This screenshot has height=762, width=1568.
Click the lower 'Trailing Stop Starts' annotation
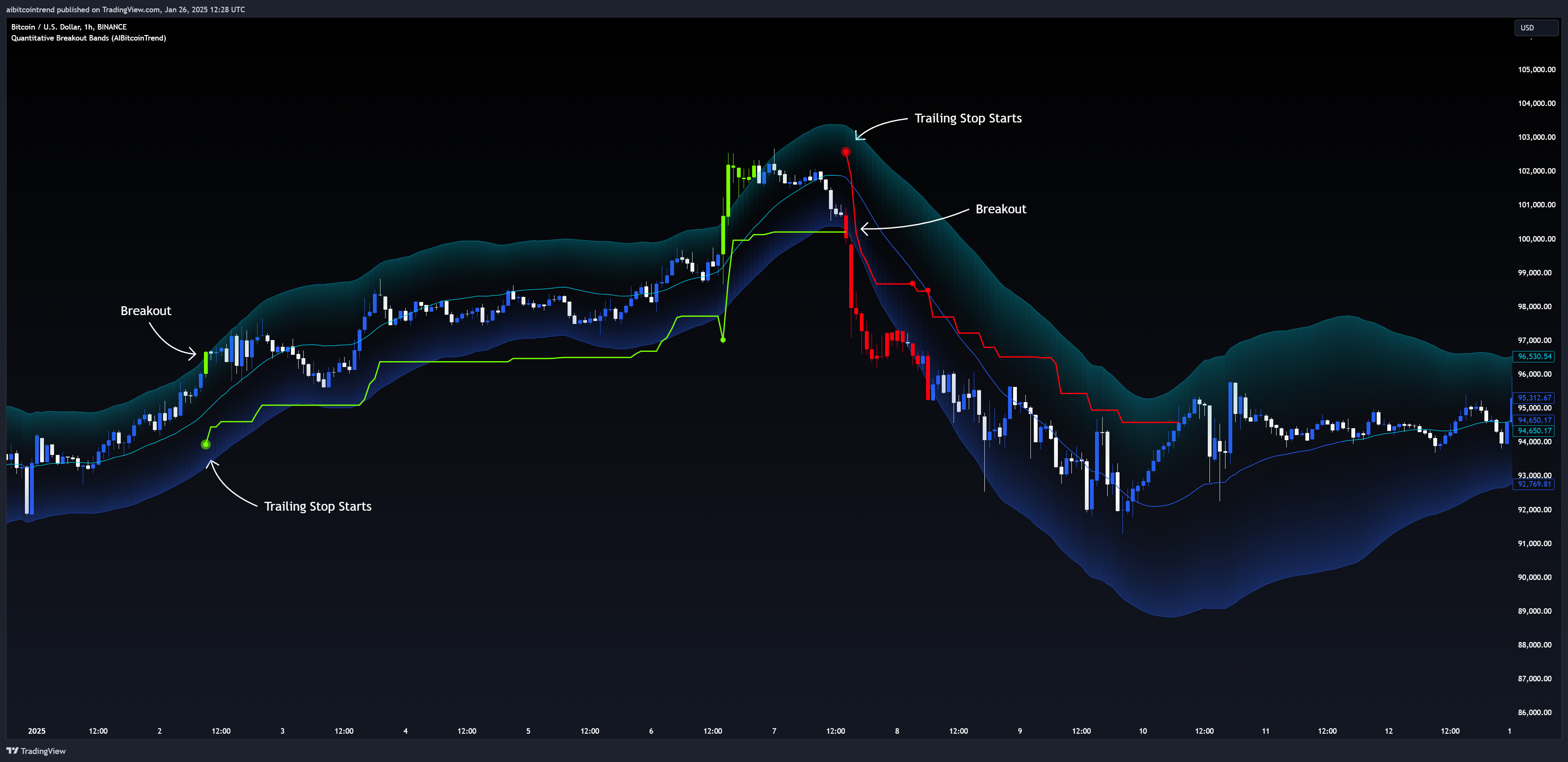click(318, 507)
